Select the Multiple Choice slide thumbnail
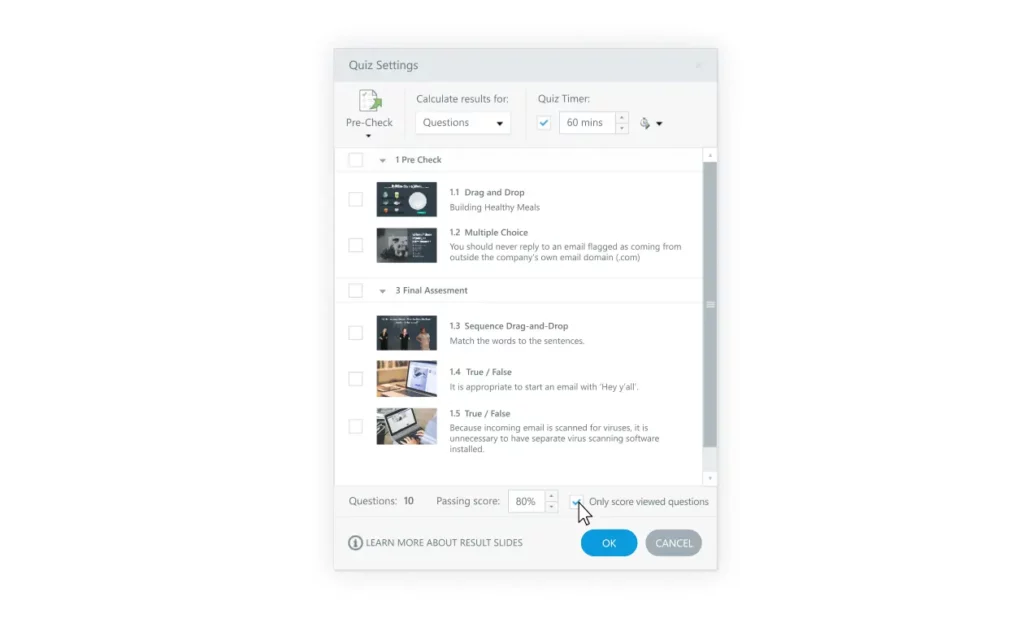 pos(406,245)
